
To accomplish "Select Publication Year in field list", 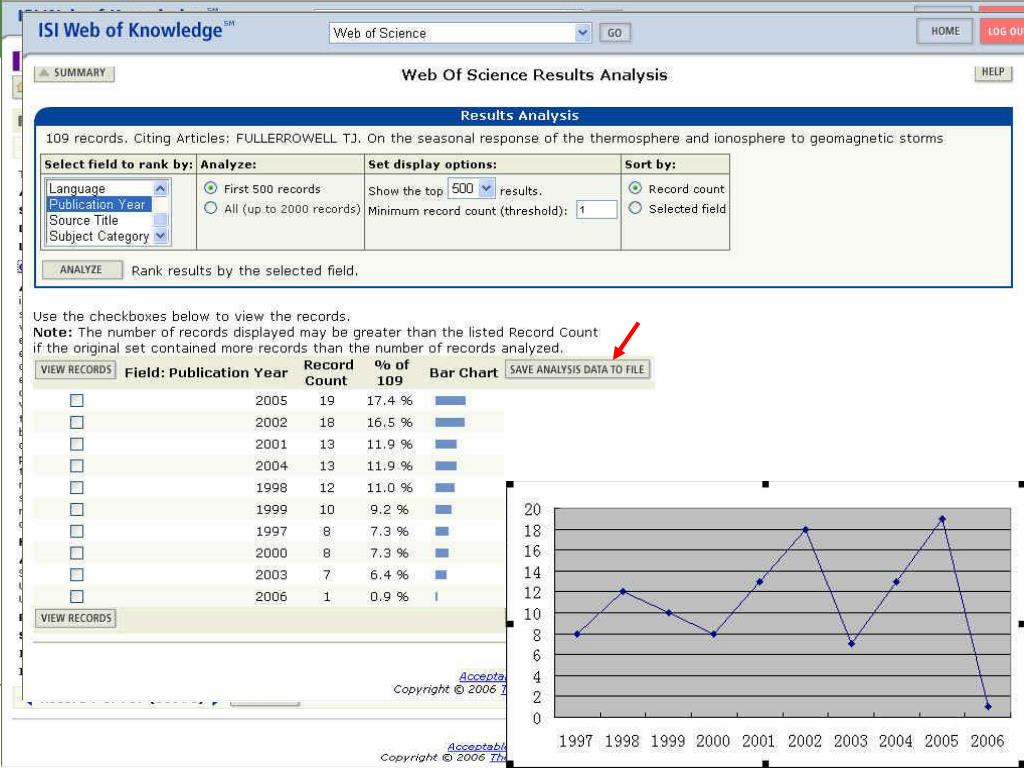I will click(98, 204).
